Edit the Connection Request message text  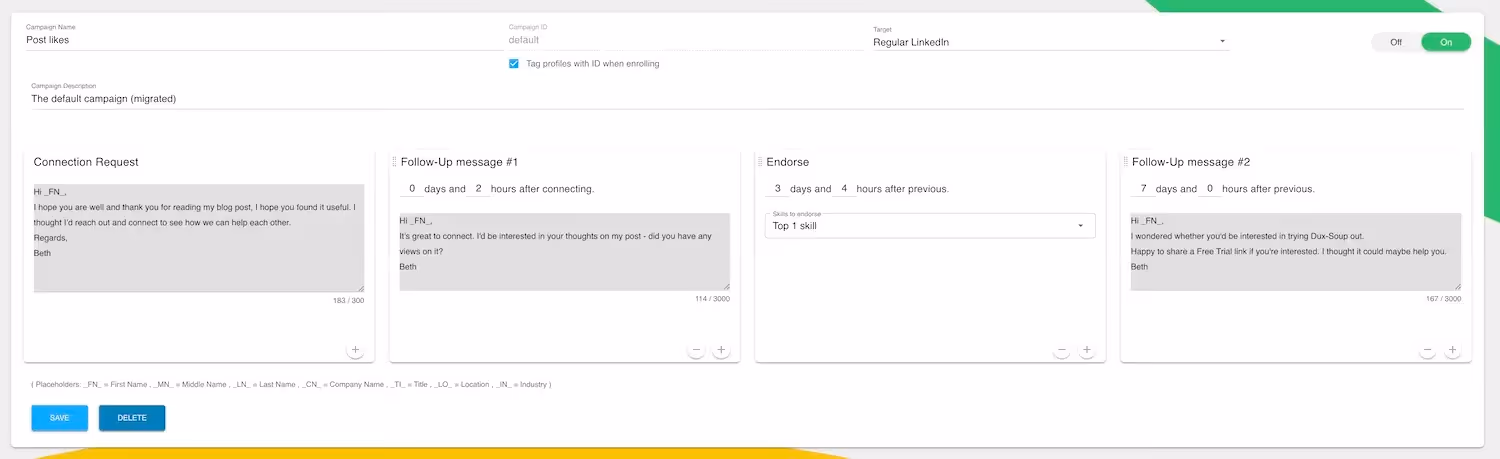click(x=199, y=238)
